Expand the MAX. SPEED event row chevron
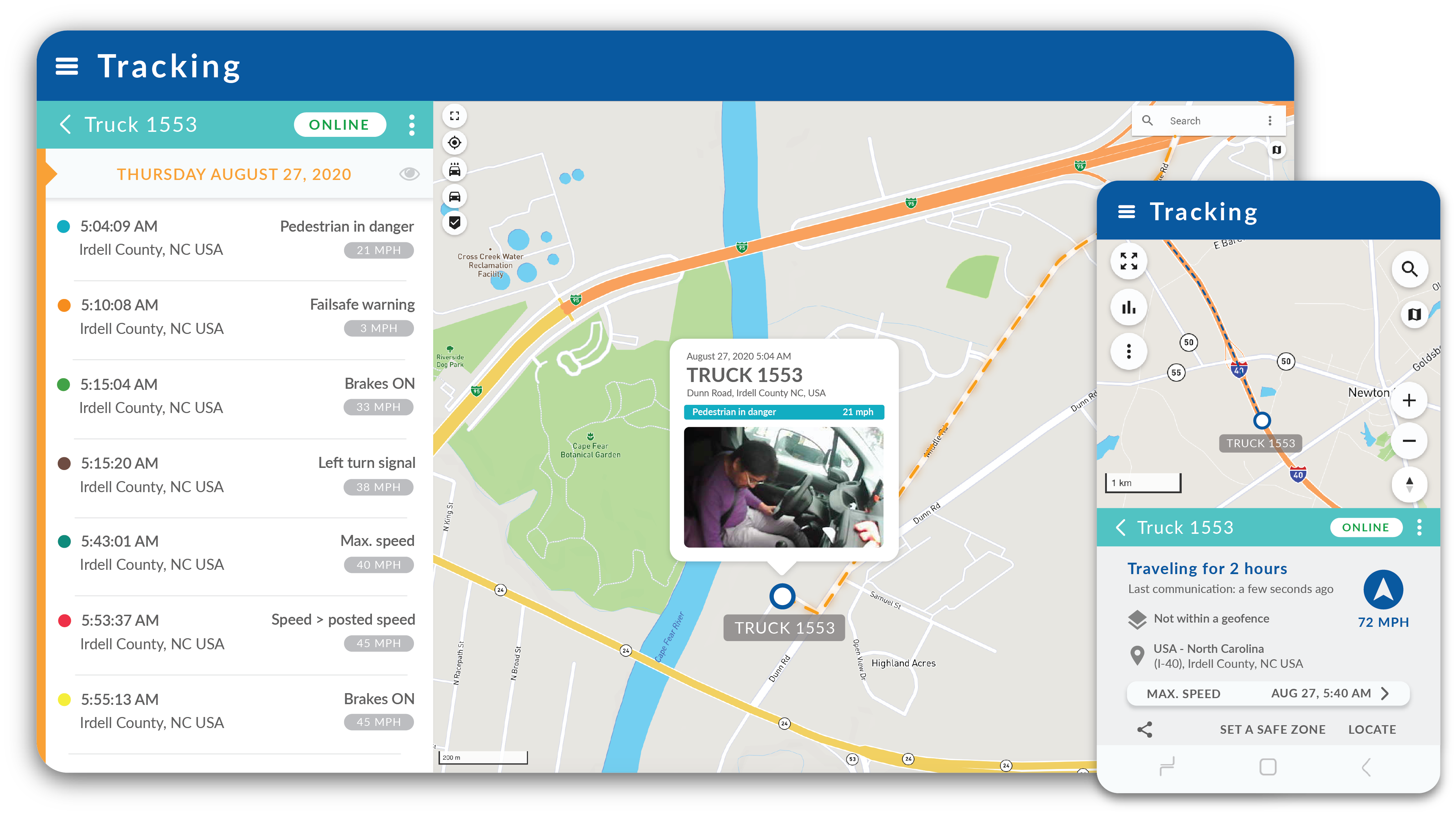Screen dimensions: 1456x815 1385,693
